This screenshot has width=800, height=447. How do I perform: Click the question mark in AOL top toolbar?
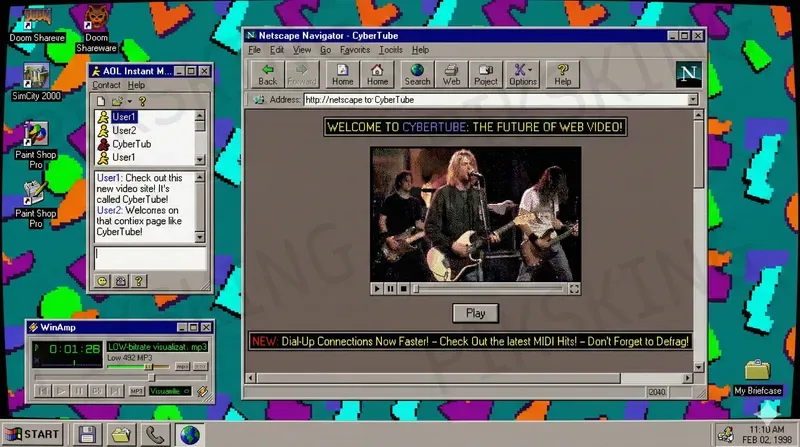coord(142,101)
